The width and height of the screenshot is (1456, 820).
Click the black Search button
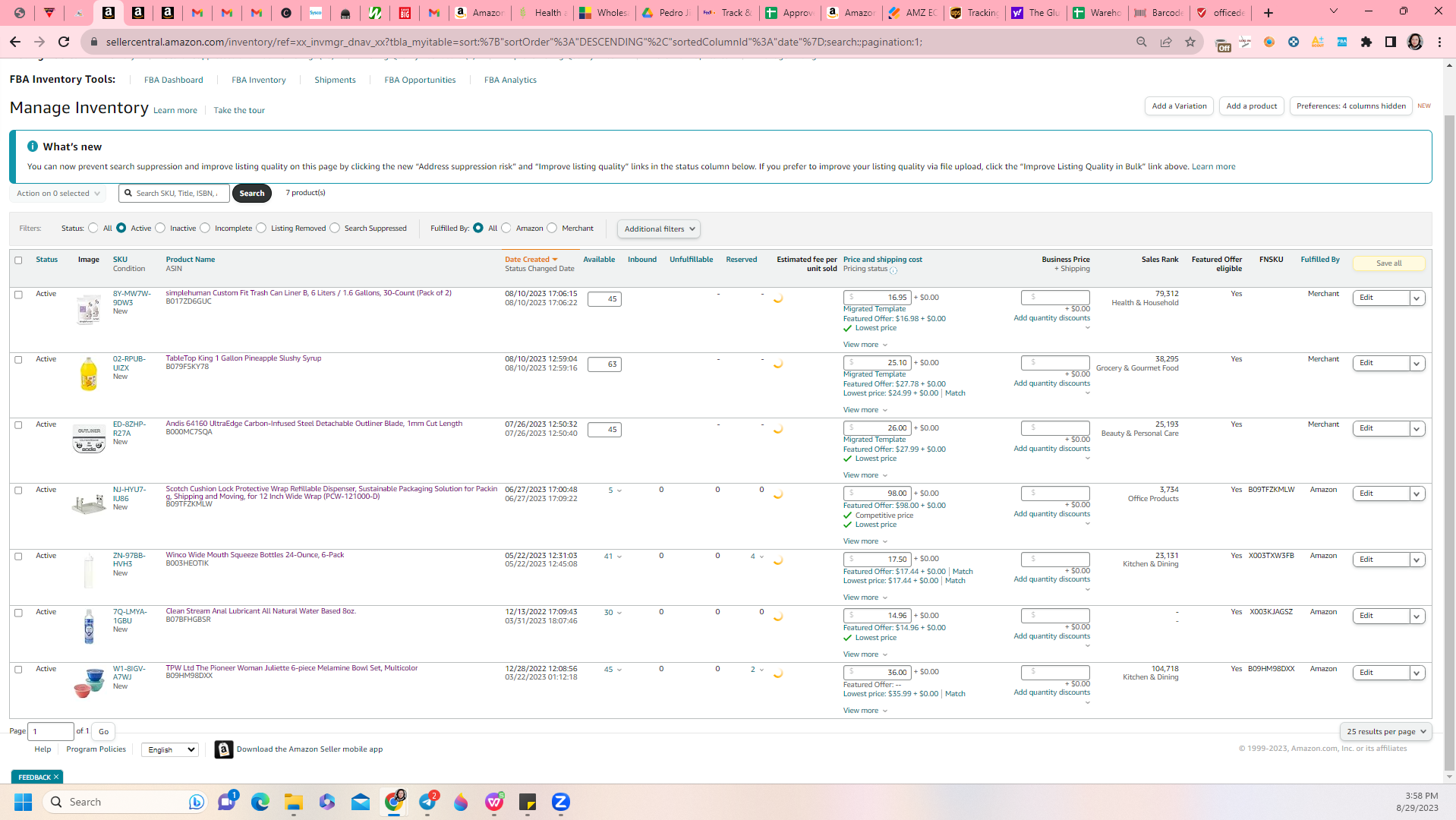[252, 194]
